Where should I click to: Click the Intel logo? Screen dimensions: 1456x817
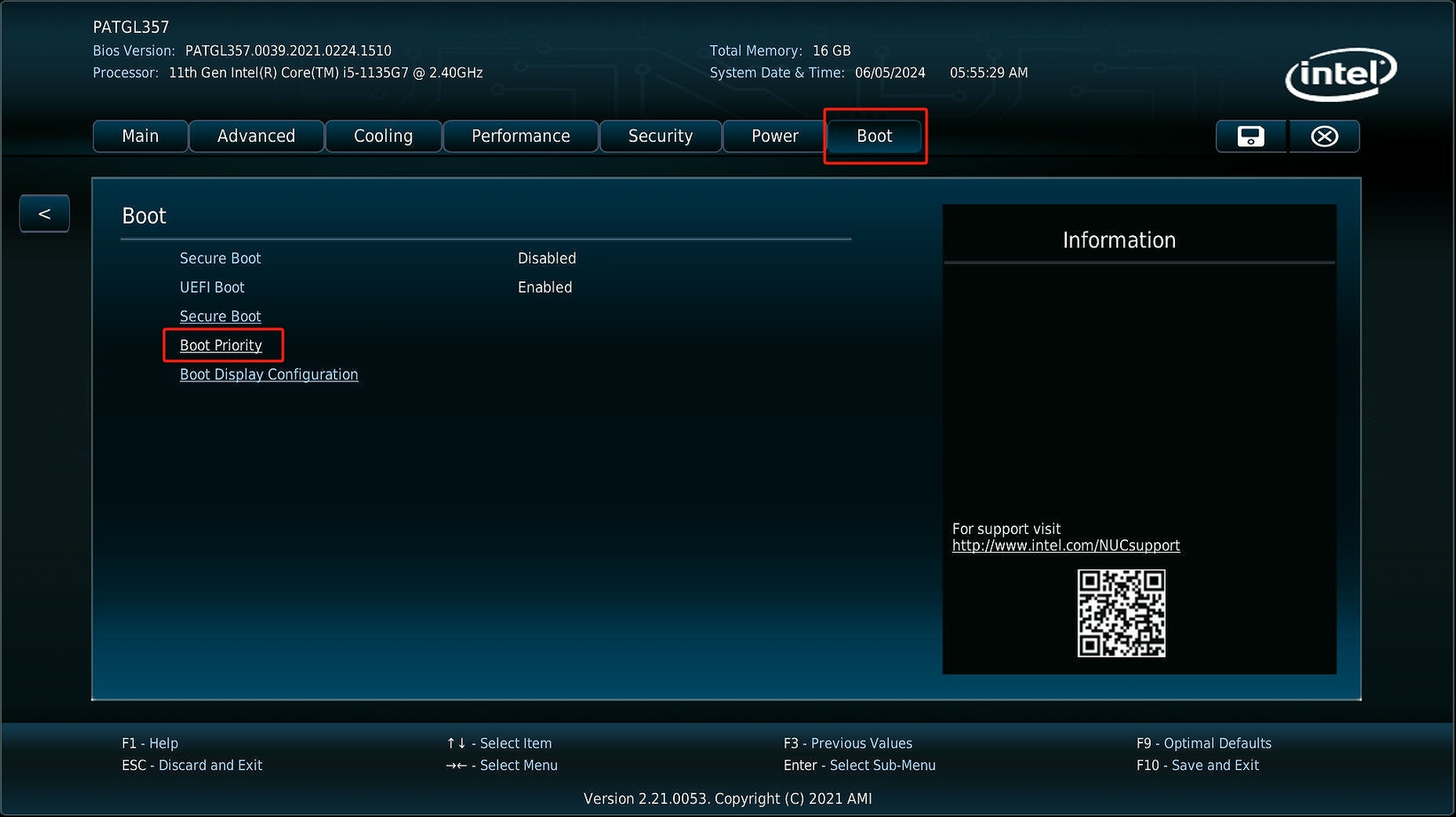click(1341, 75)
